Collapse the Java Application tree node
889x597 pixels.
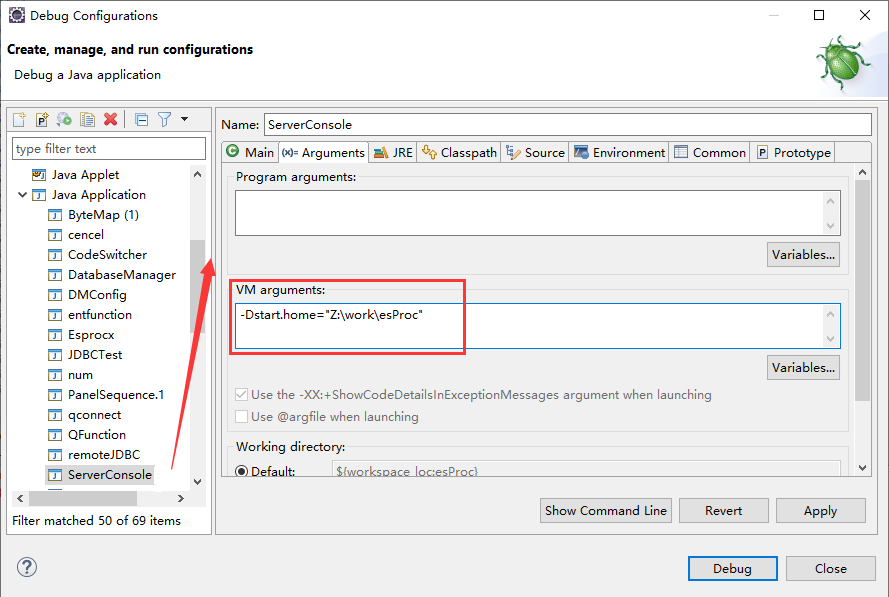tap(22, 195)
